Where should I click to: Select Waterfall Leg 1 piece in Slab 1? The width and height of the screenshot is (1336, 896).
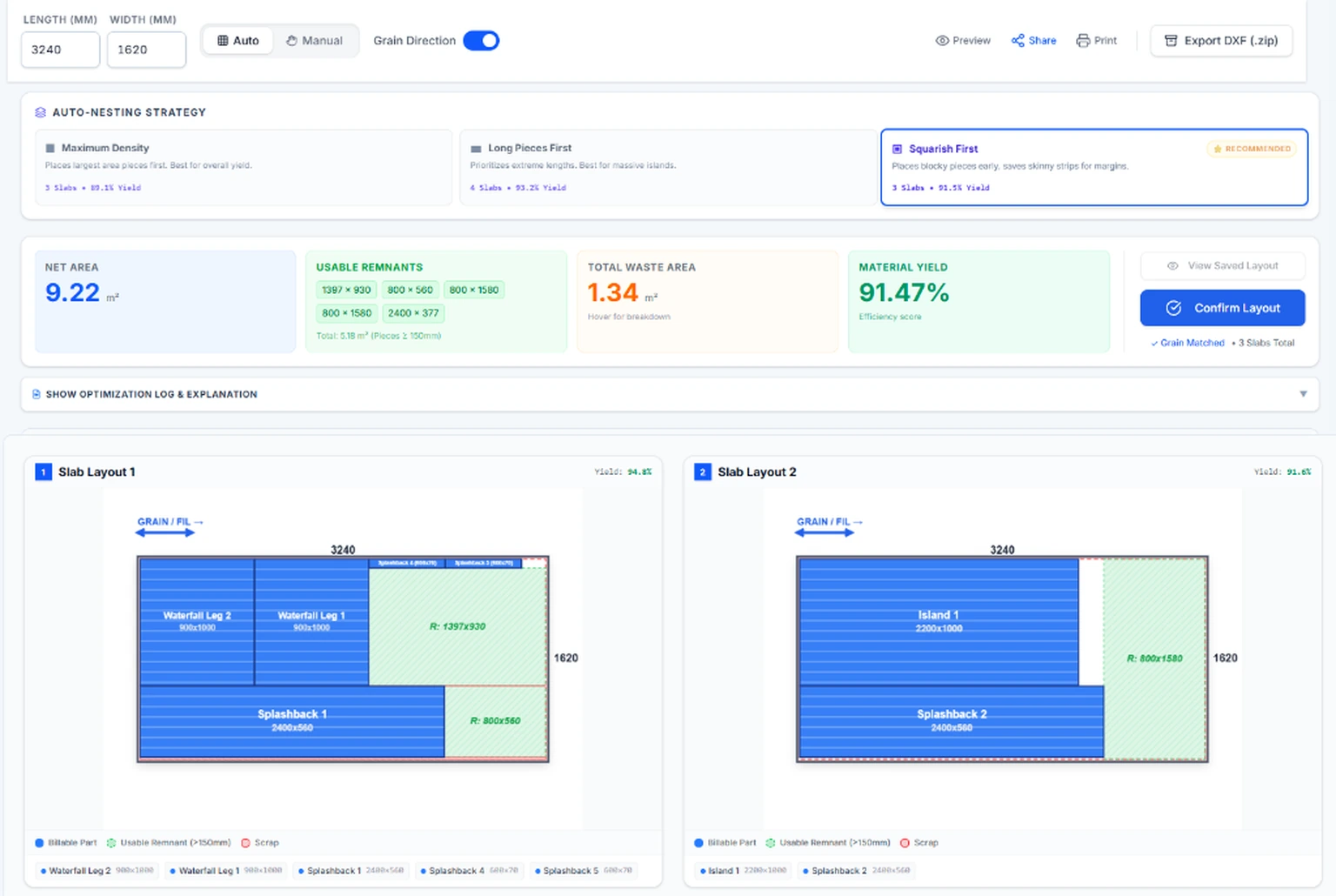tap(311, 621)
